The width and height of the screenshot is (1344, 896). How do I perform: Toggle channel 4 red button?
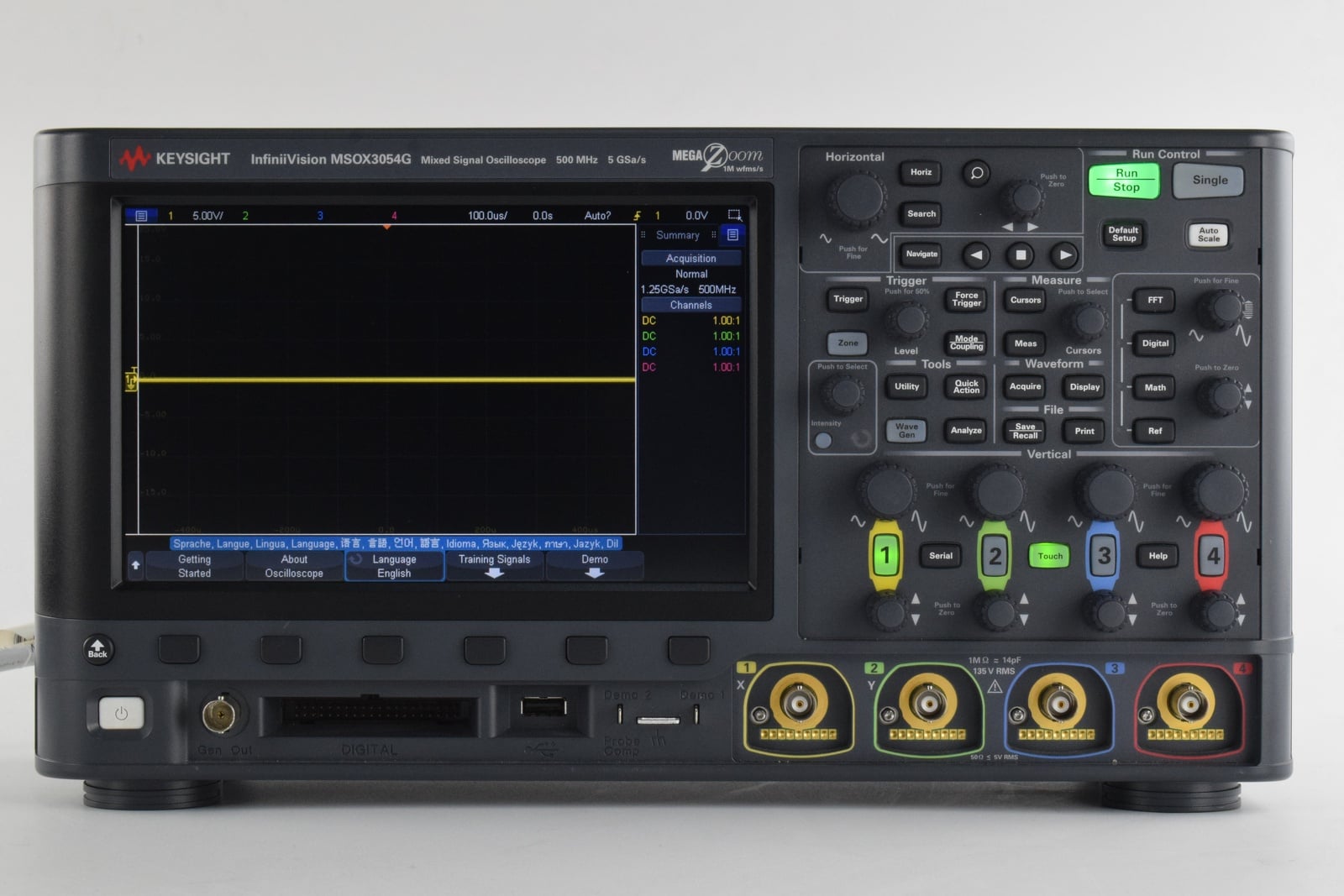coord(1212,555)
